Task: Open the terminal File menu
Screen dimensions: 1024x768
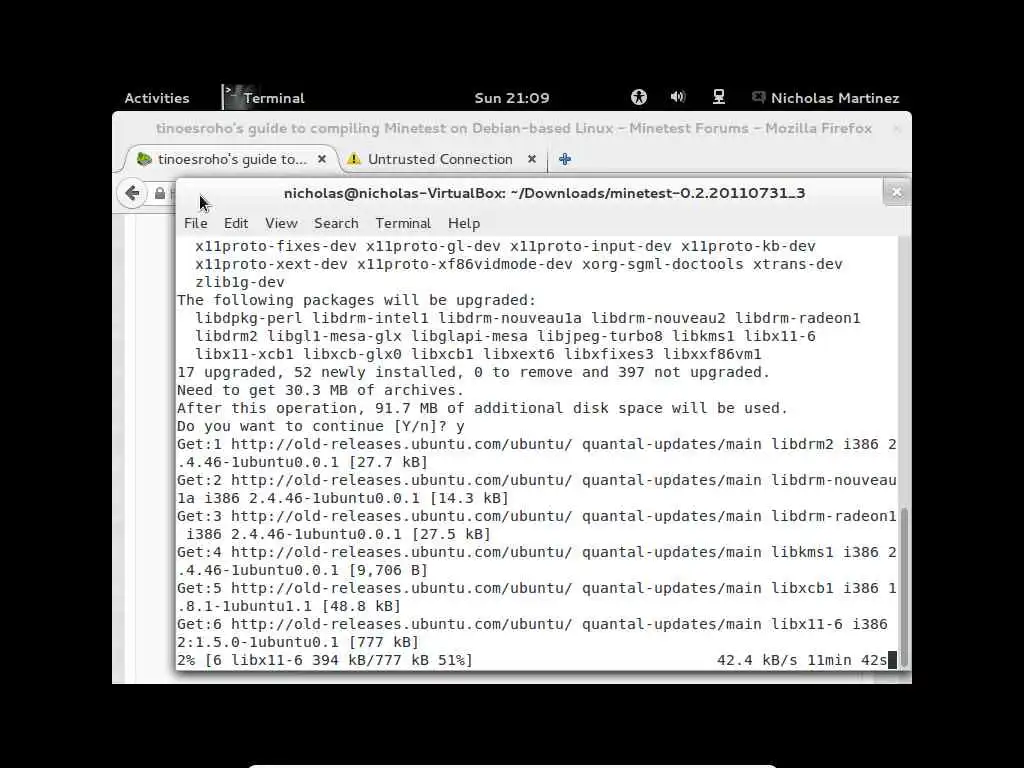Action: point(196,223)
